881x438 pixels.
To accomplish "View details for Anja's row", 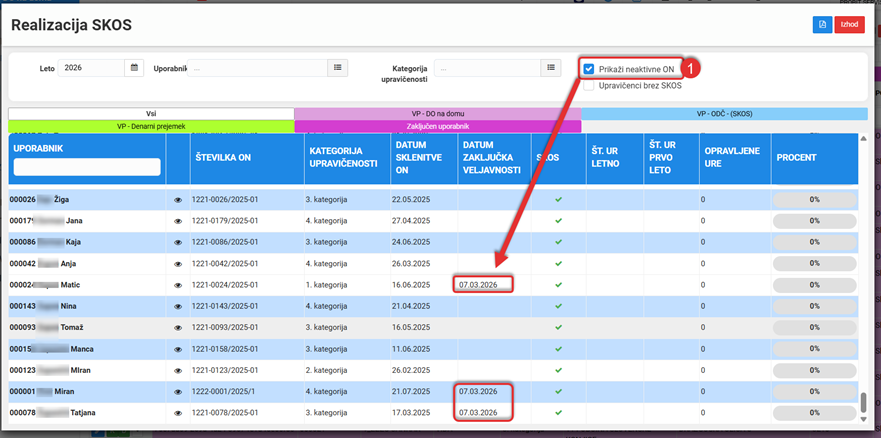I will point(178,264).
